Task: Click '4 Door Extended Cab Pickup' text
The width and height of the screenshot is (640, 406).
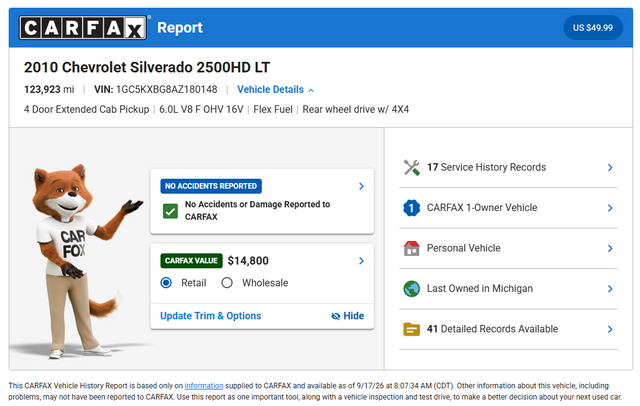Action: pyautogui.click(x=87, y=109)
